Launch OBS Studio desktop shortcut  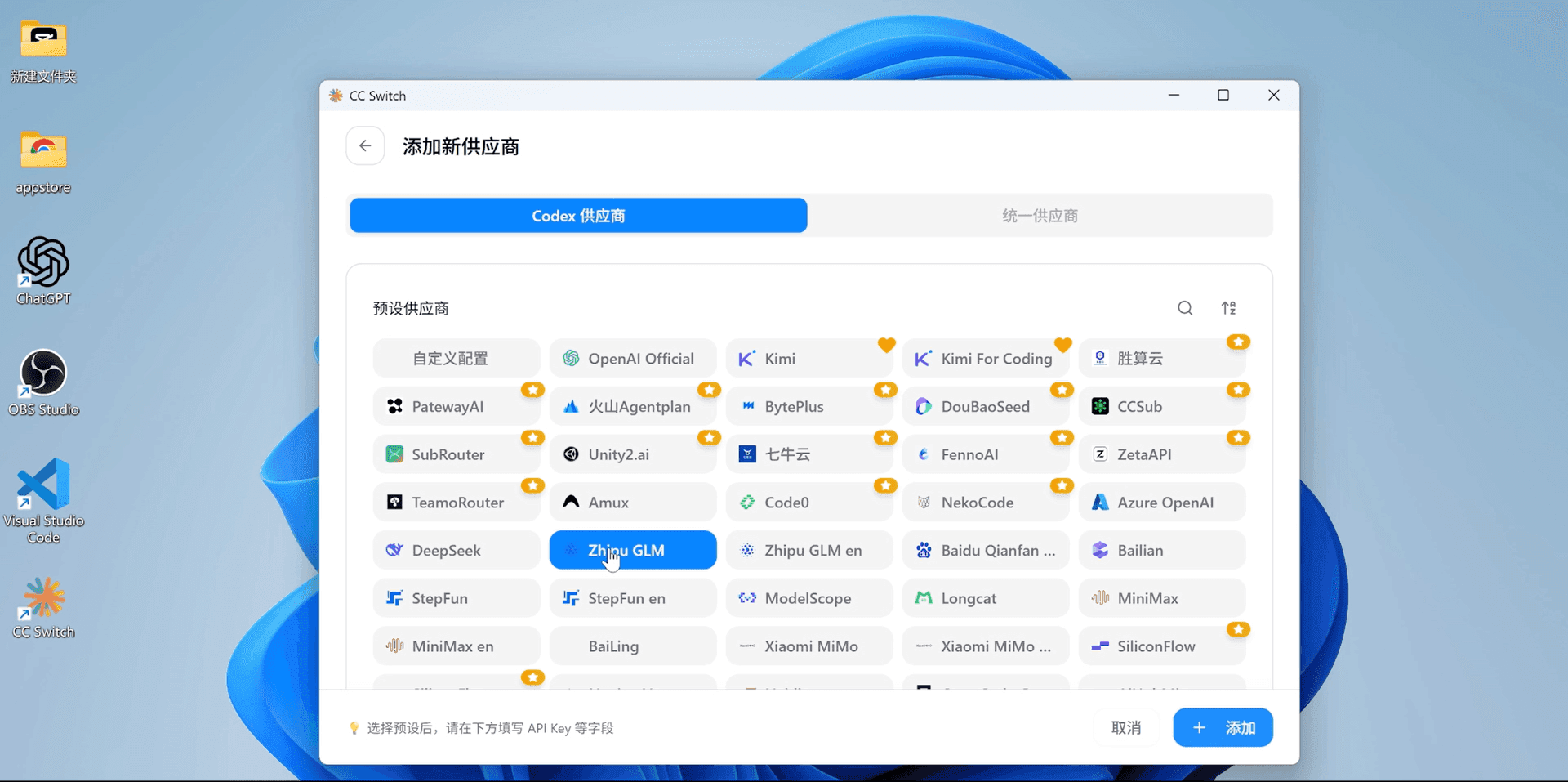click(x=43, y=382)
